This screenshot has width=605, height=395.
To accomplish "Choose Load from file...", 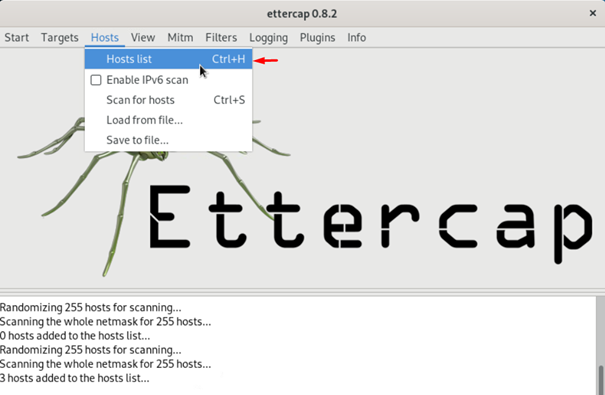I will point(168,120).
